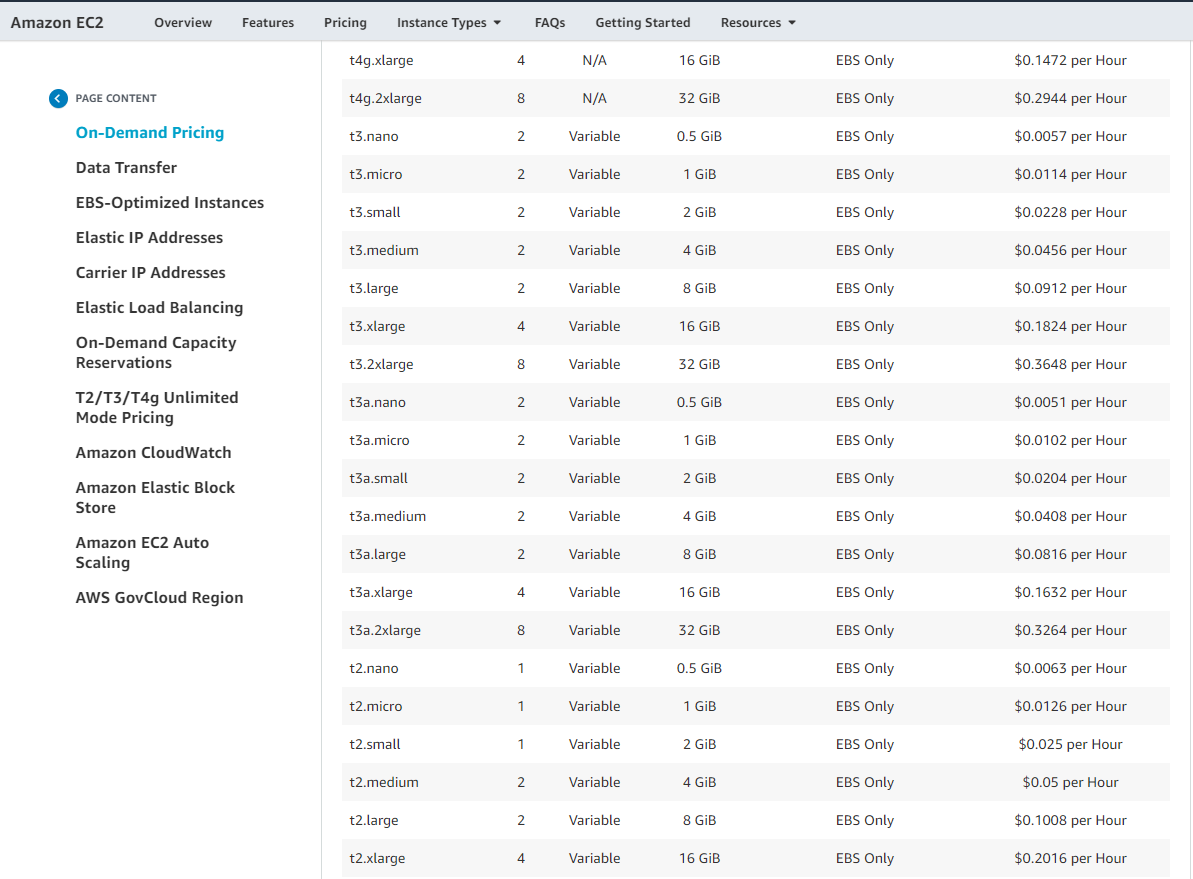Viewport: 1193px width, 879px height.
Task: Select the t3a.large instance name
Action: click(x=377, y=555)
